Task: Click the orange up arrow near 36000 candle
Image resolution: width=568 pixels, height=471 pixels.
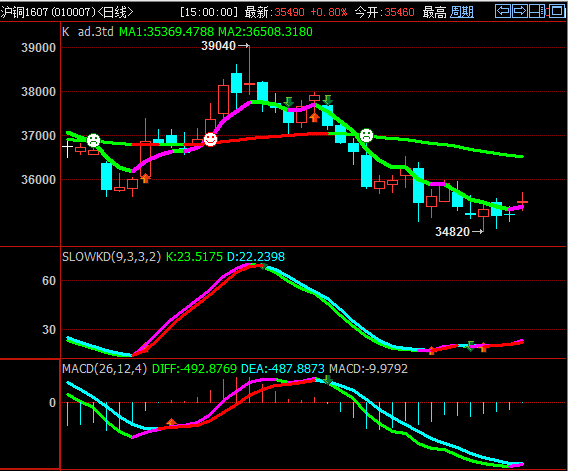Action: pos(145,178)
